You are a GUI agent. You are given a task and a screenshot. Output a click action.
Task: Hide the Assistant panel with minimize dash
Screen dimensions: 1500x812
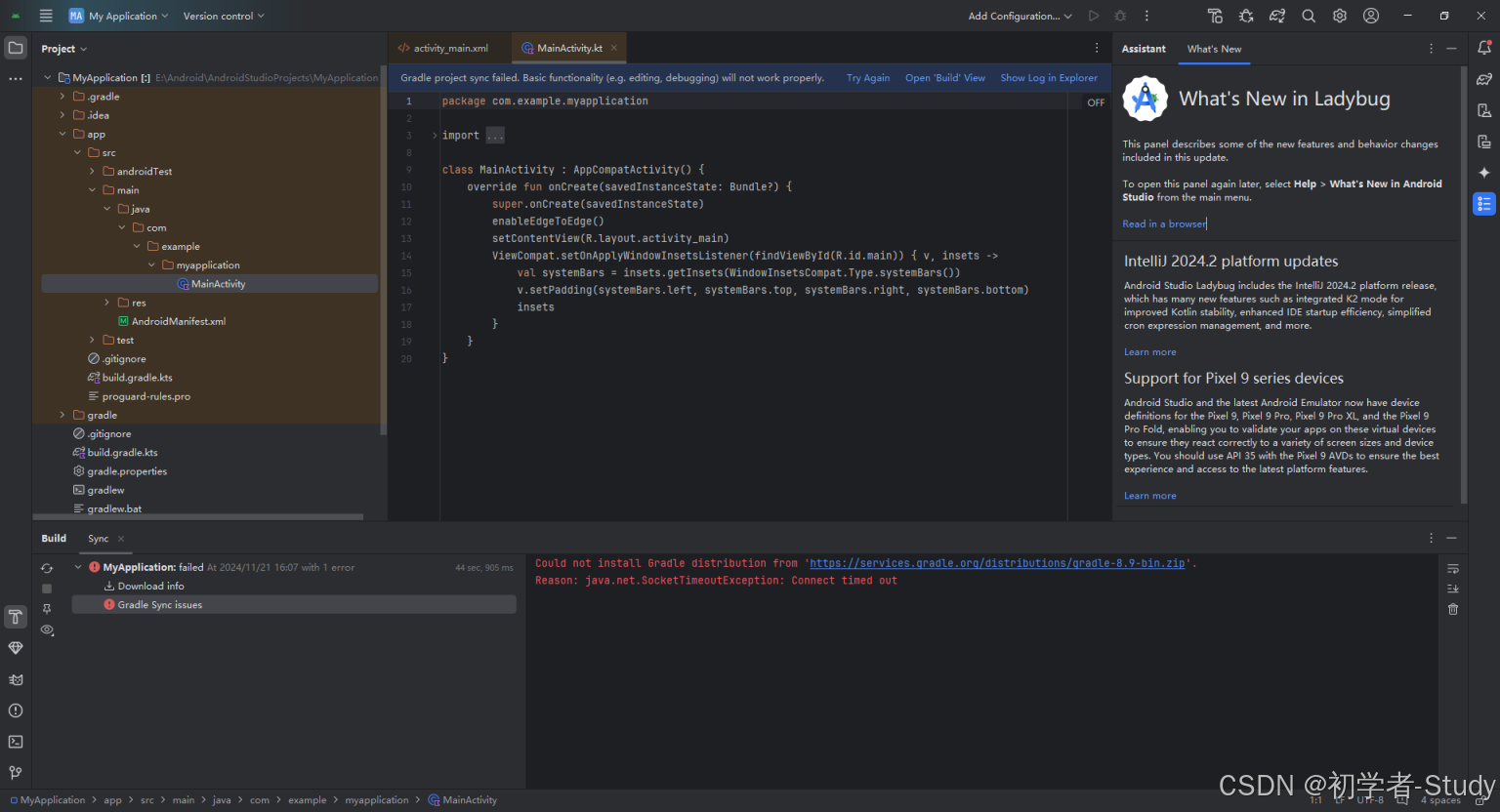(x=1451, y=49)
